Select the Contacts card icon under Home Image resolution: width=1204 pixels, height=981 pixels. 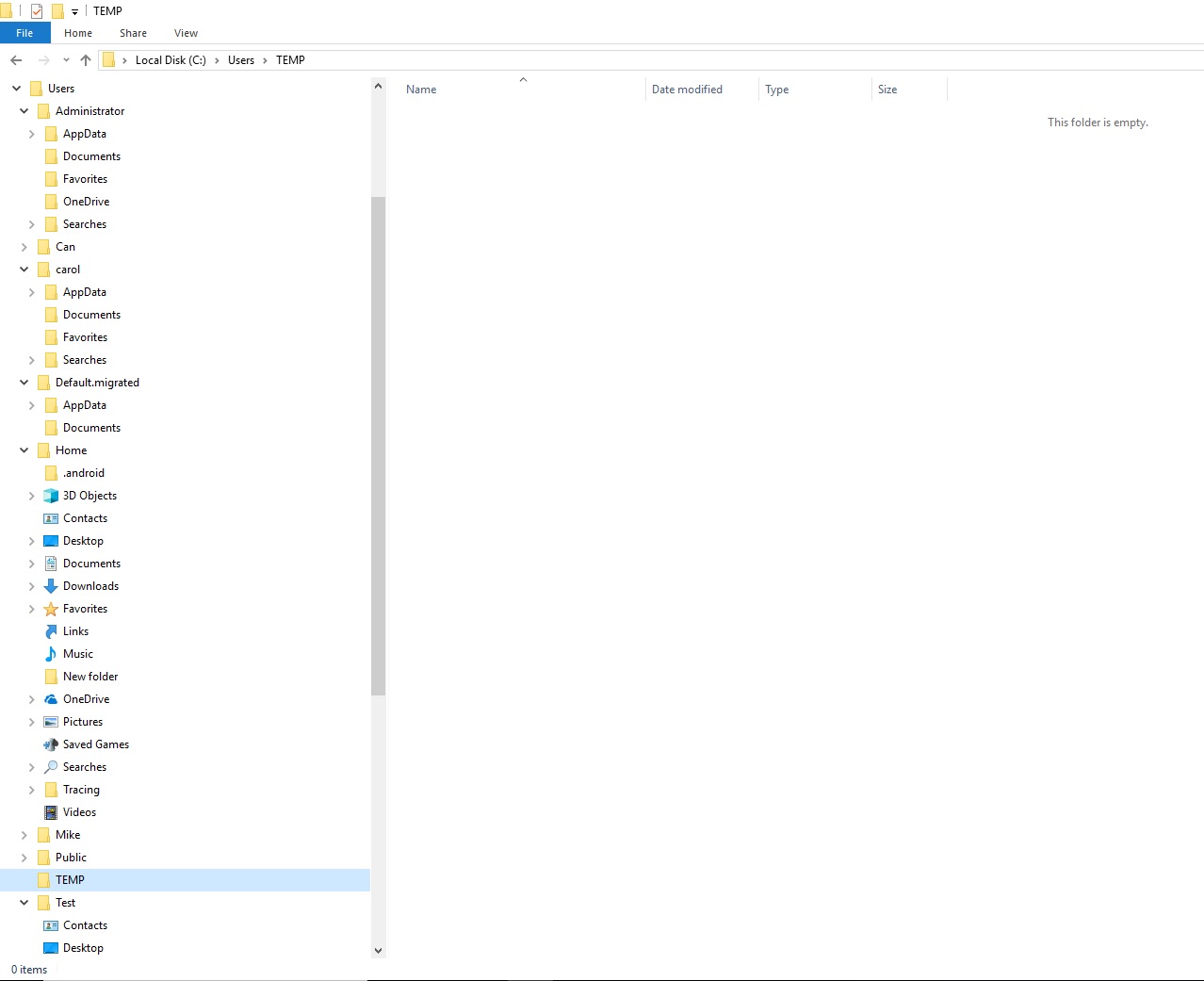pos(51,518)
